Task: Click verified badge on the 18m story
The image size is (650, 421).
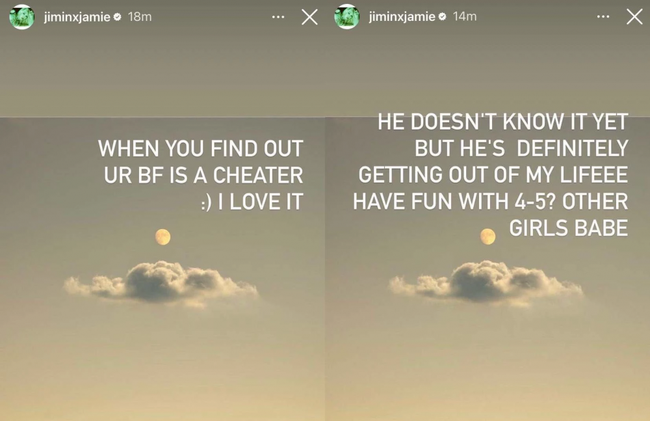Action: tap(117, 17)
